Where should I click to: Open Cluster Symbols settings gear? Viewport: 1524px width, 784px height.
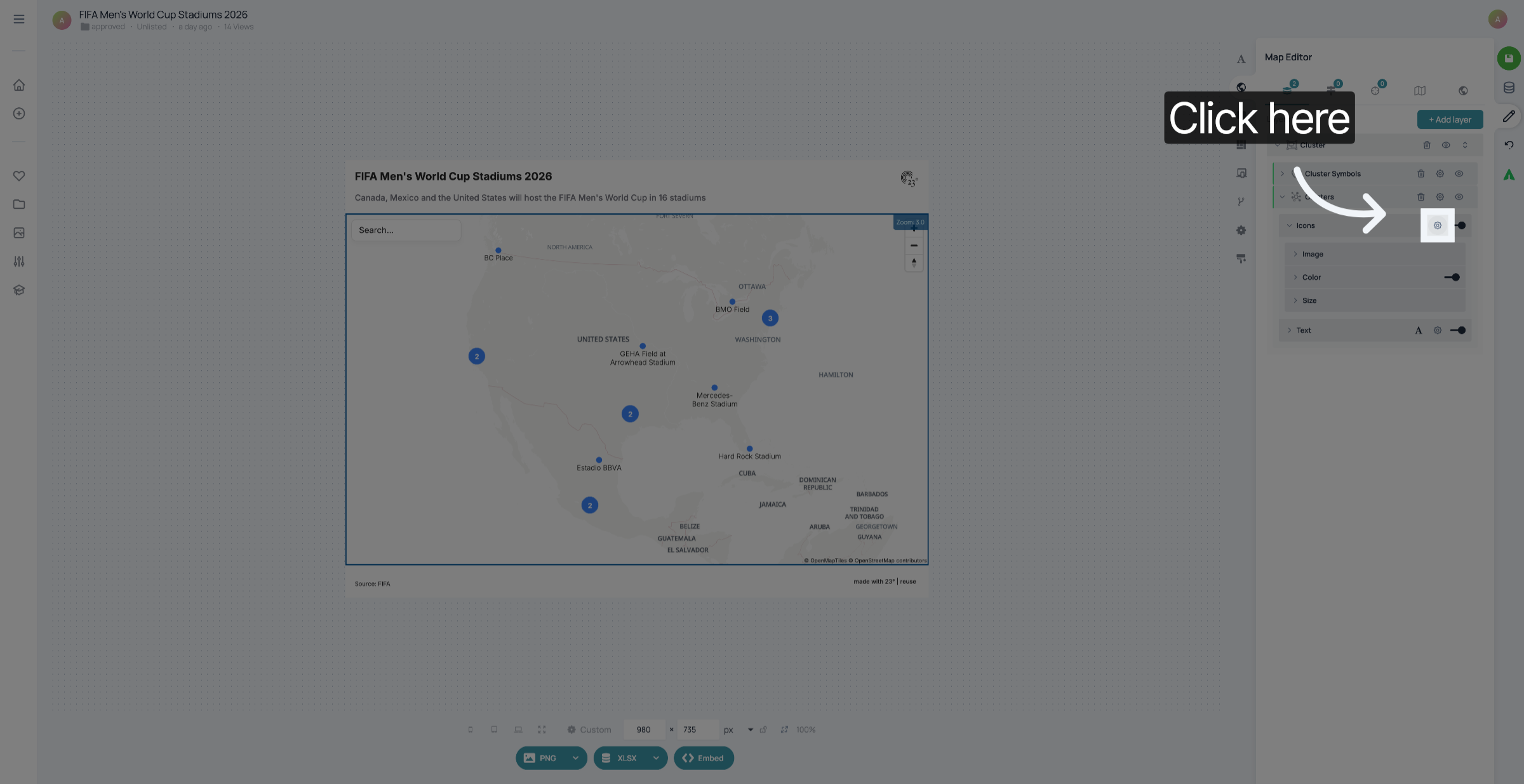pyautogui.click(x=1440, y=174)
